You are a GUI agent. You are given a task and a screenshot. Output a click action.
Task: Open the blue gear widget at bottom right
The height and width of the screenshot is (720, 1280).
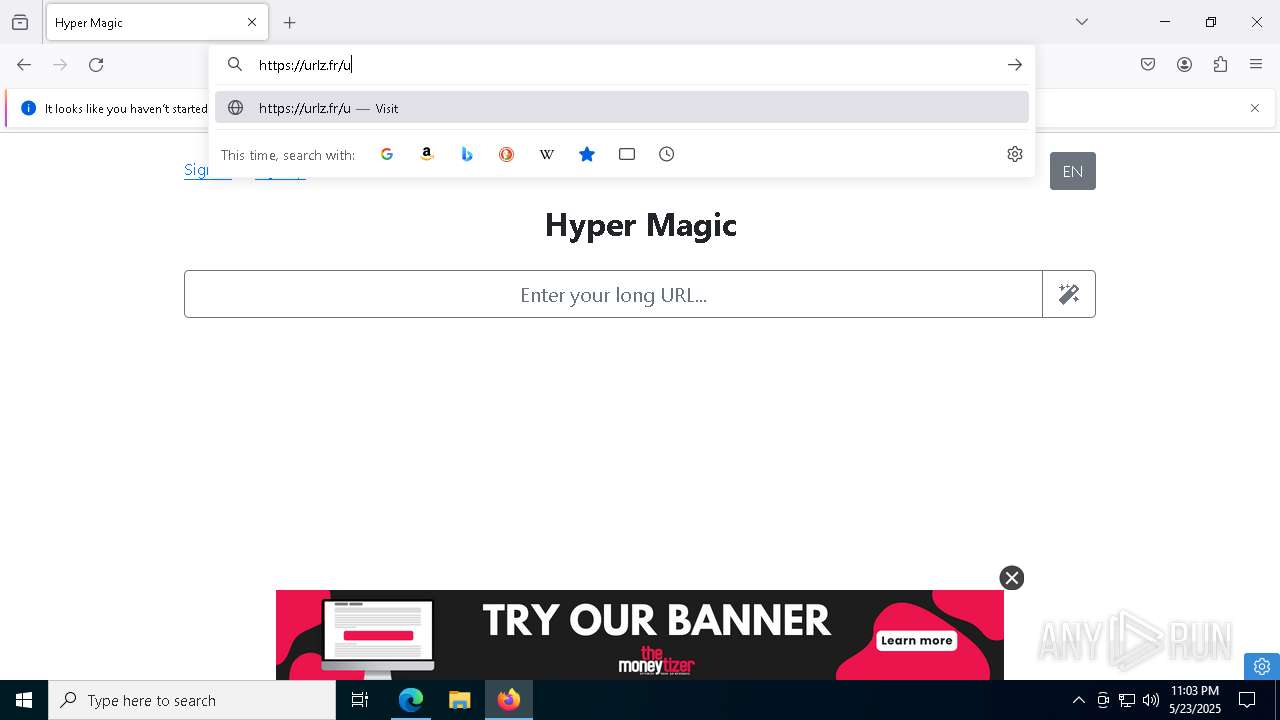tap(1262, 666)
